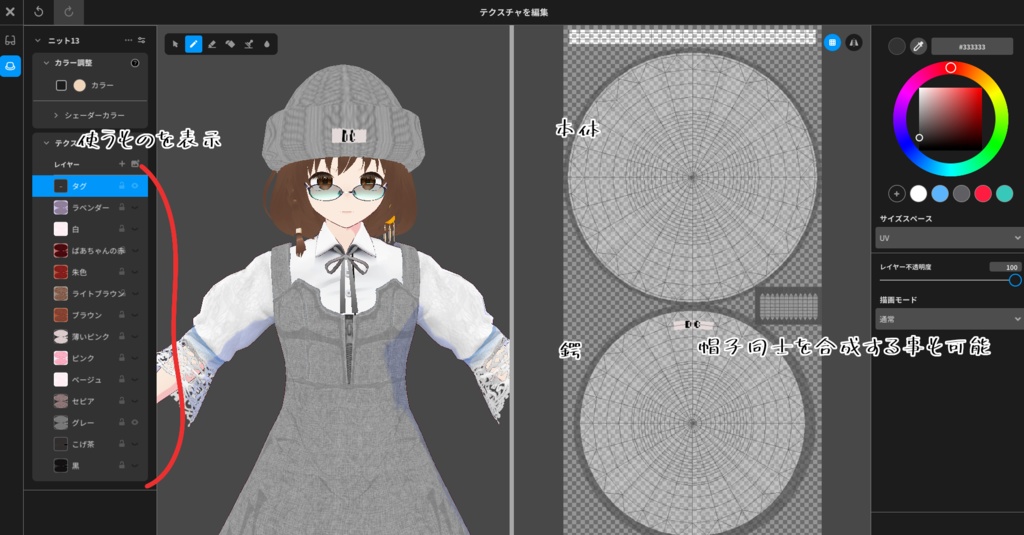
Task: Adjust the レイヤー不透明度 slider handle
Action: [1015, 280]
